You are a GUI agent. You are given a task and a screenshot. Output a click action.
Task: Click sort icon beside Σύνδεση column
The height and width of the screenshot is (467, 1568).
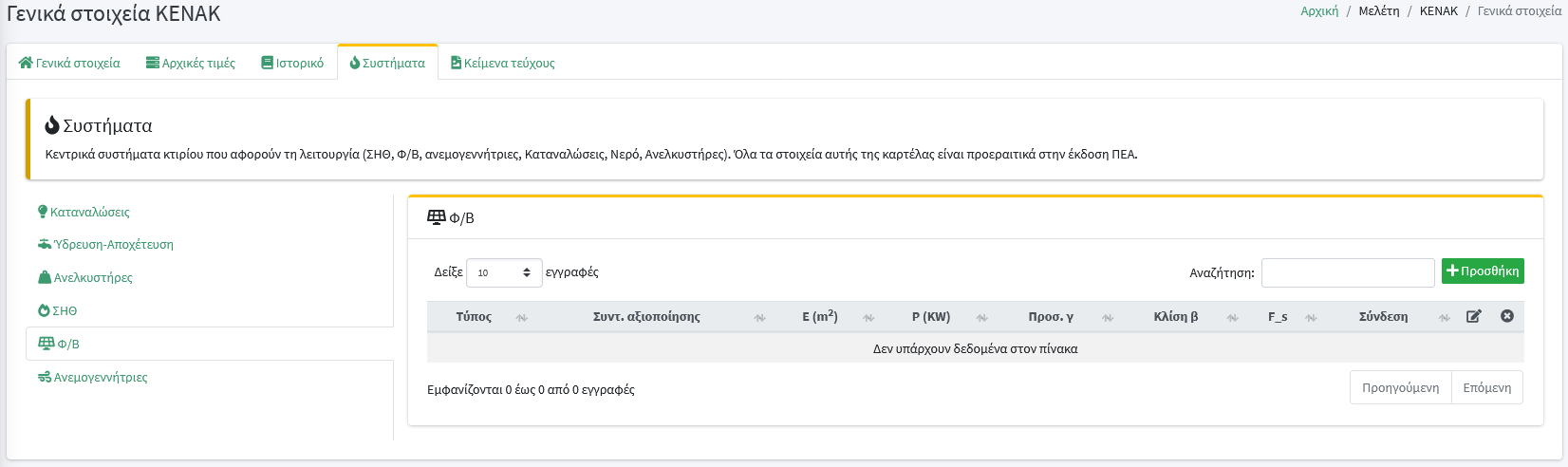tap(1444, 318)
